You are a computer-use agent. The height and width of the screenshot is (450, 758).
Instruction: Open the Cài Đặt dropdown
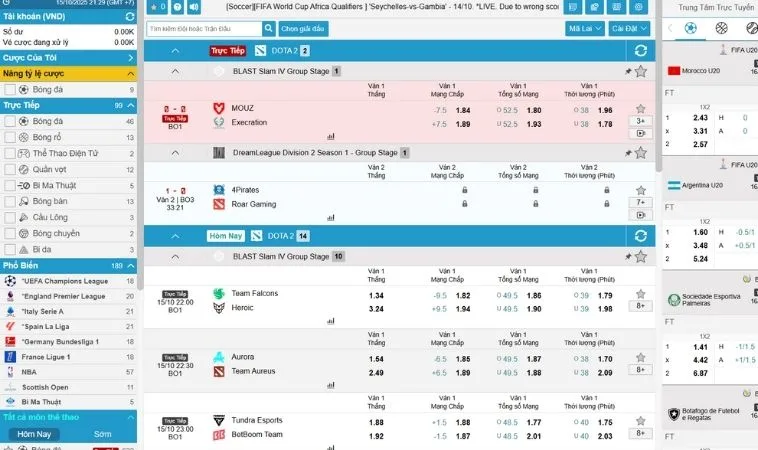click(629, 29)
